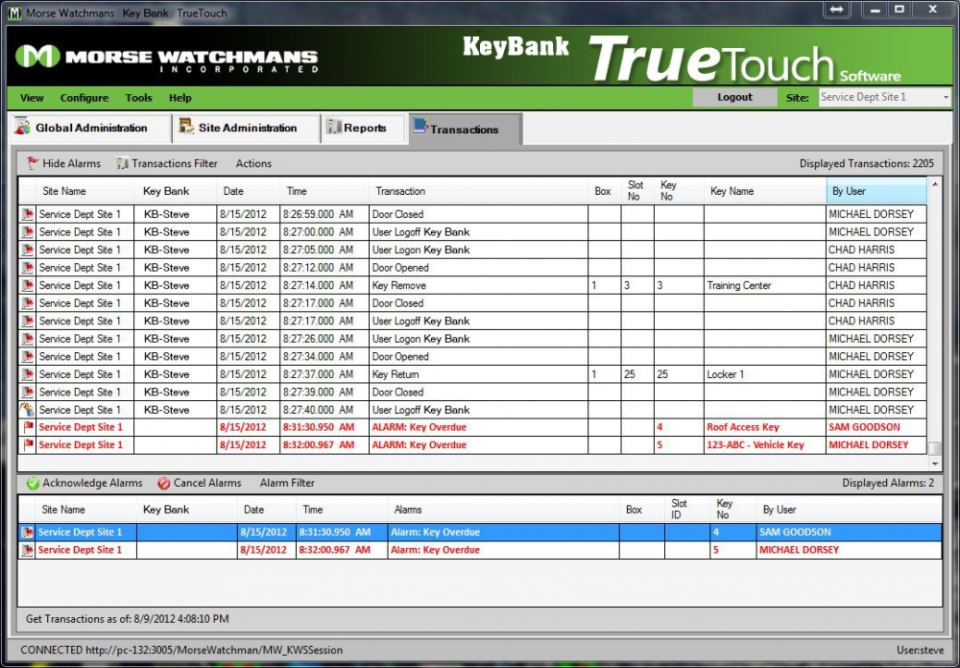
Task: Click the green Acknowledge Alarms checkmark icon
Action: [32, 482]
